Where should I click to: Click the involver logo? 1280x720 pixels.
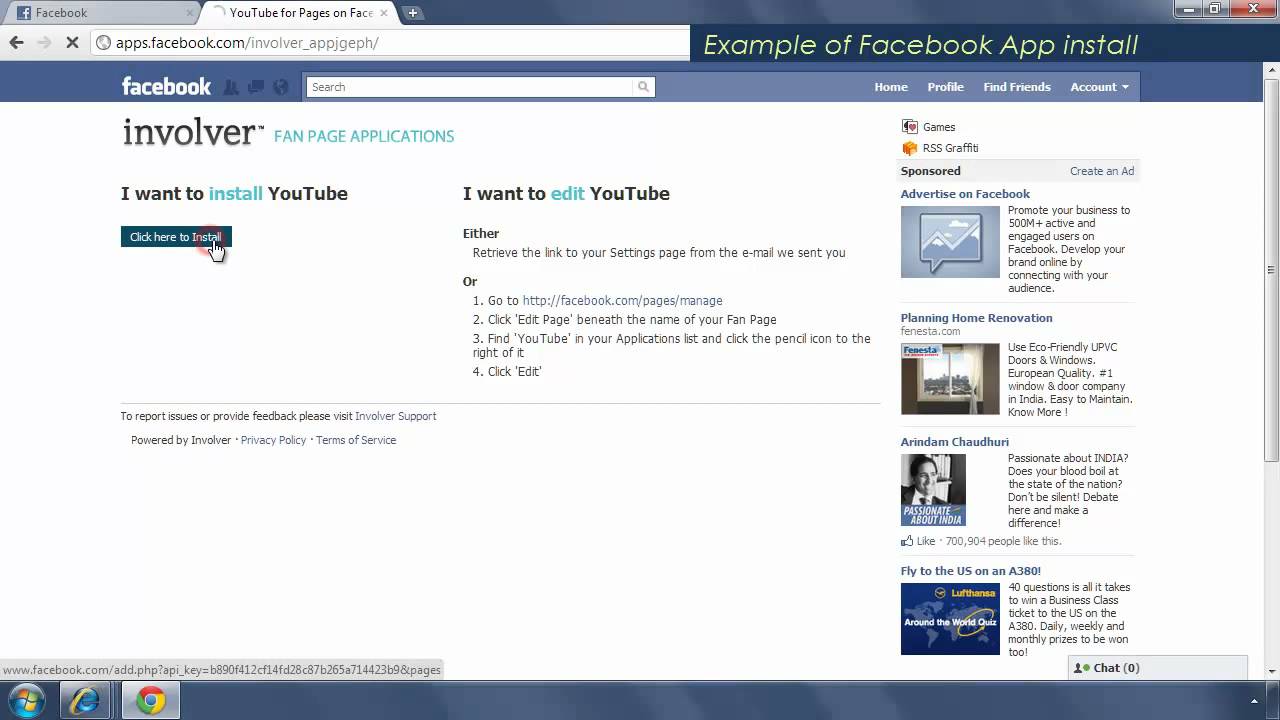(x=193, y=133)
